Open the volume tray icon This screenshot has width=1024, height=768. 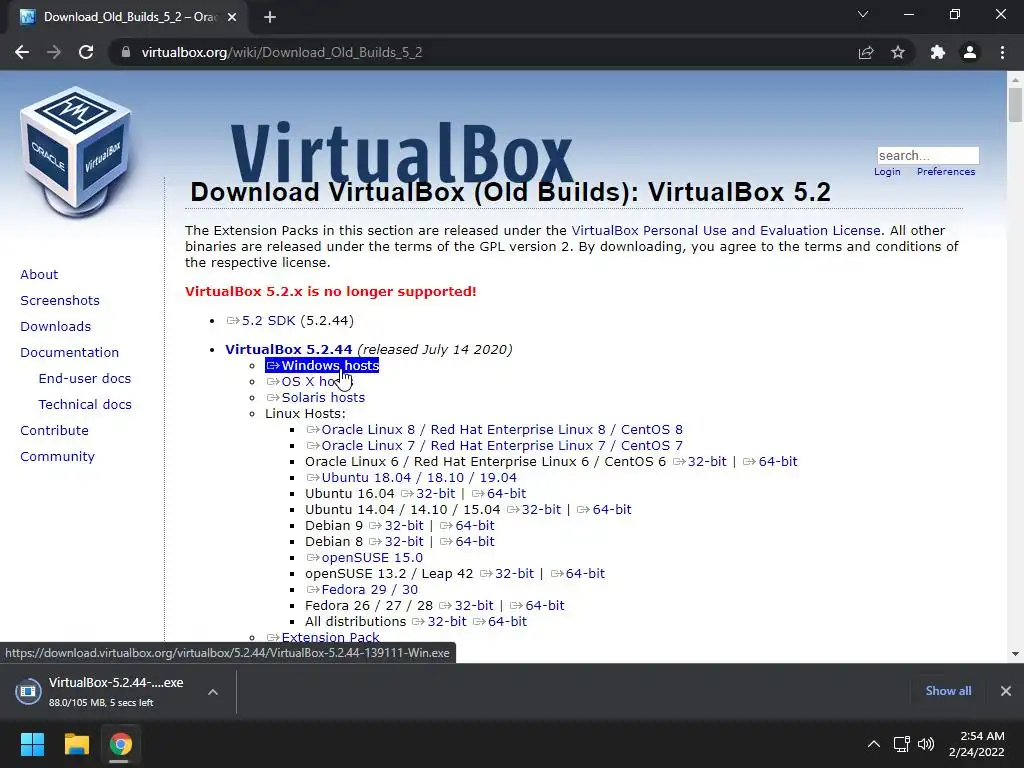pyautogui.click(x=925, y=744)
